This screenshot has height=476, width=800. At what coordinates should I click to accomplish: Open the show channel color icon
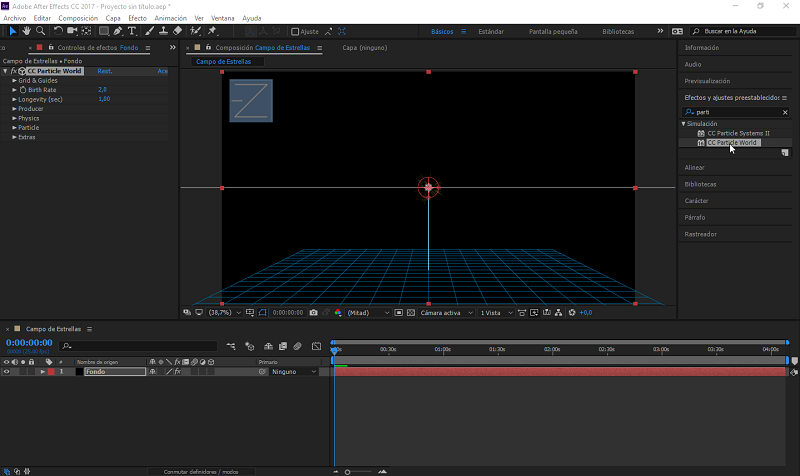(338, 313)
